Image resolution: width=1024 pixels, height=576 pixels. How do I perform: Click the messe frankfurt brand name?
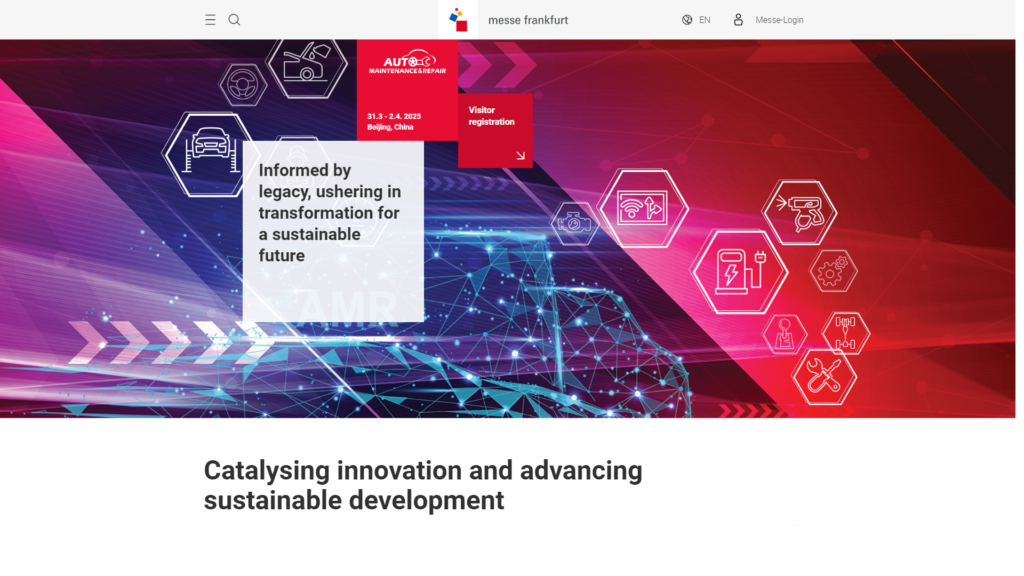tap(528, 20)
